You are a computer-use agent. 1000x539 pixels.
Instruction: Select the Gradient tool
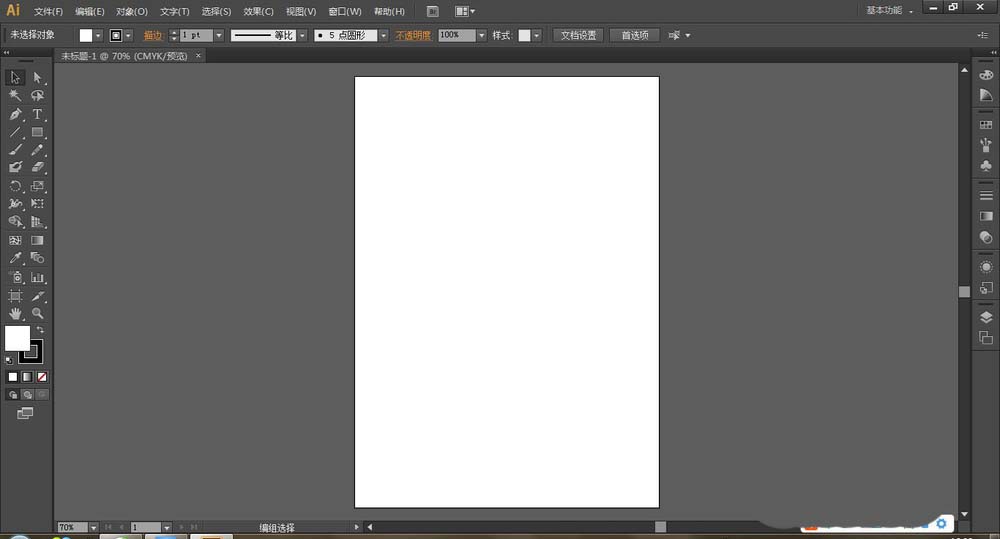pos(38,240)
